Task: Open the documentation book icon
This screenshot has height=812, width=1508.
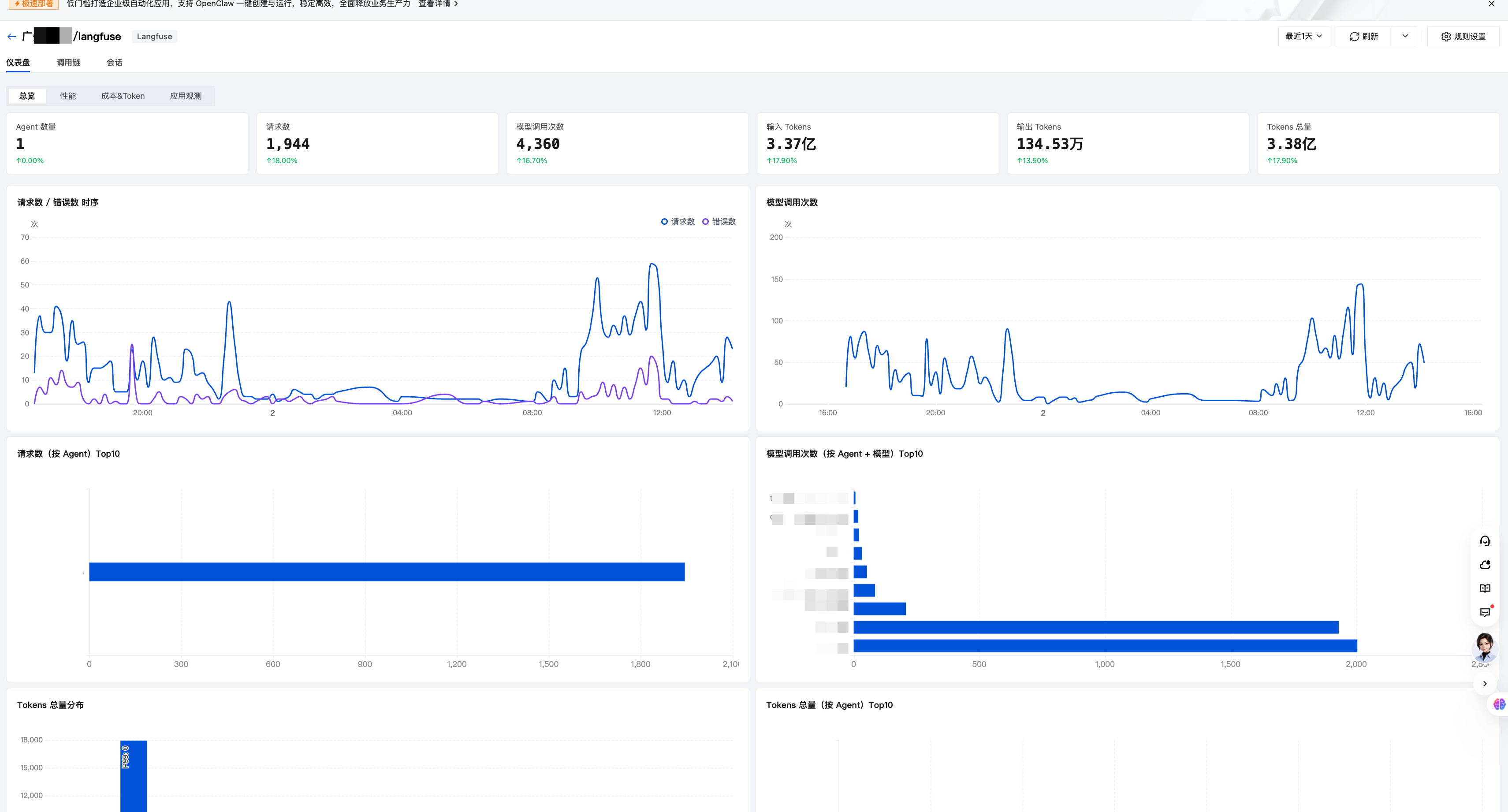Action: click(1485, 589)
